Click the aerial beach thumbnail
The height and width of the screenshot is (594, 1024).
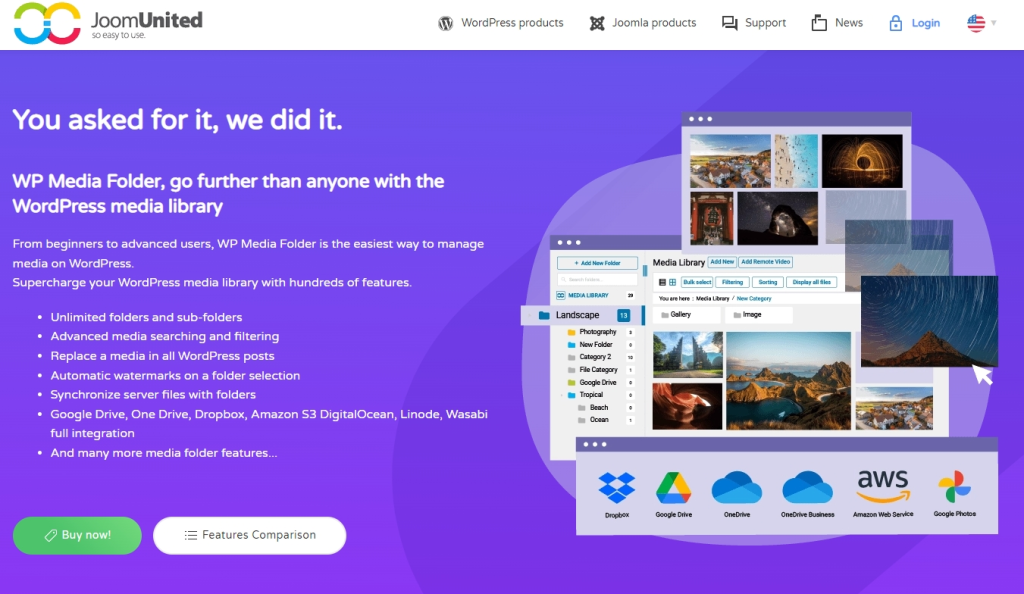pos(796,161)
